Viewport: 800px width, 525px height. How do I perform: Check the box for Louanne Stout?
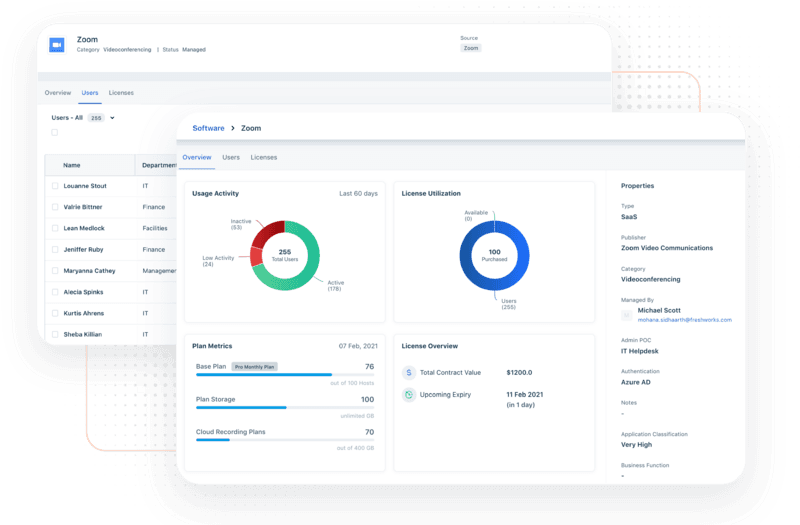(55, 186)
